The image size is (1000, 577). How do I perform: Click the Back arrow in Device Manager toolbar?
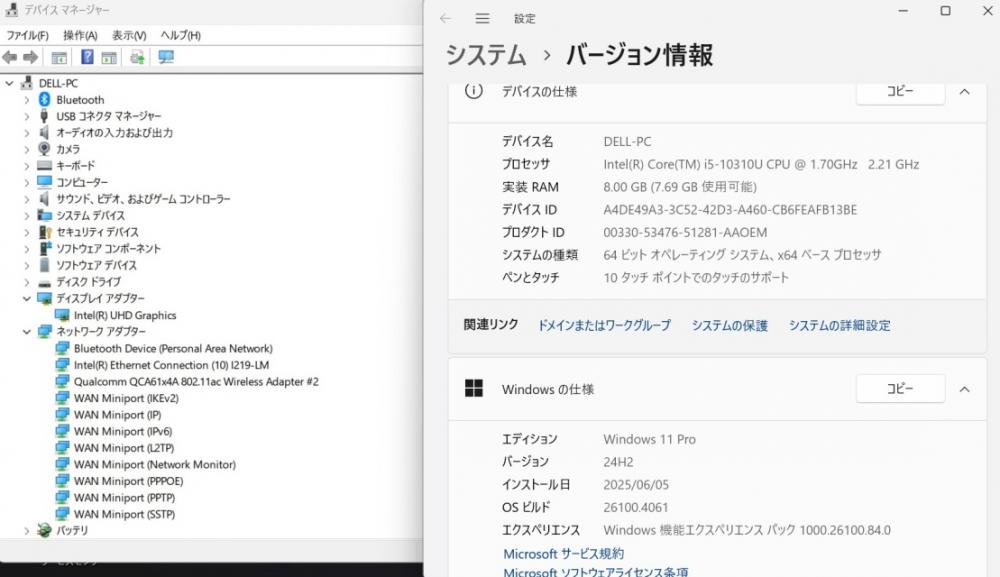tap(10, 57)
